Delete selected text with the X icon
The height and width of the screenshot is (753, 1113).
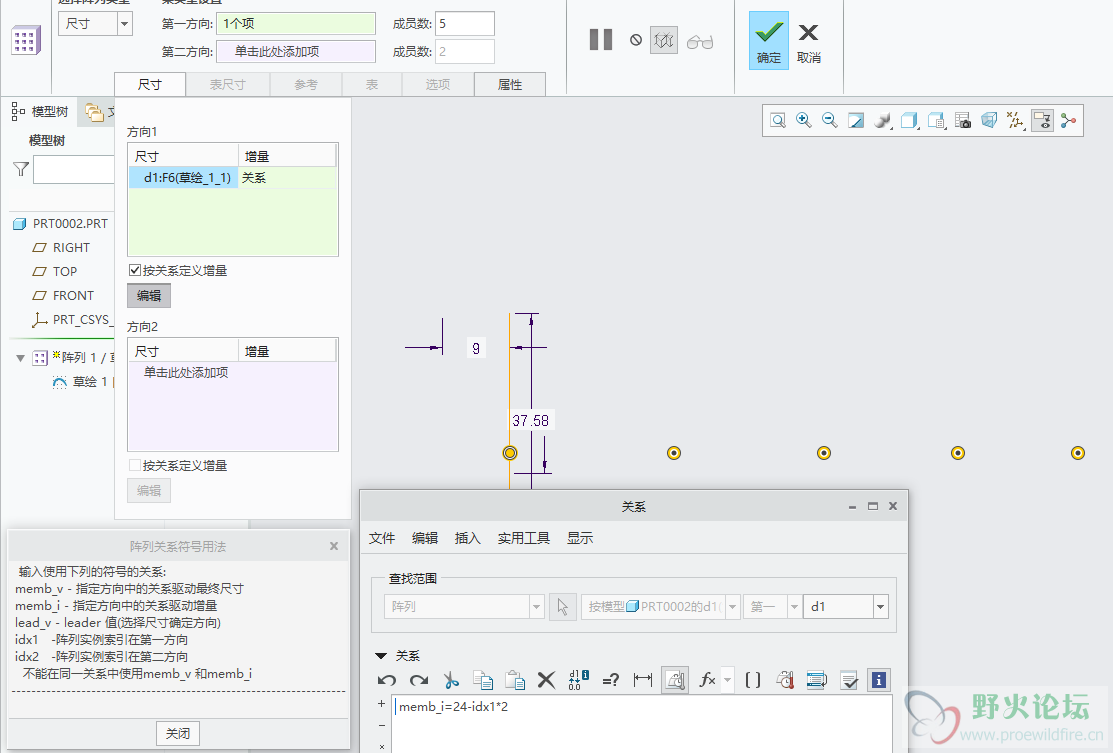click(546, 680)
